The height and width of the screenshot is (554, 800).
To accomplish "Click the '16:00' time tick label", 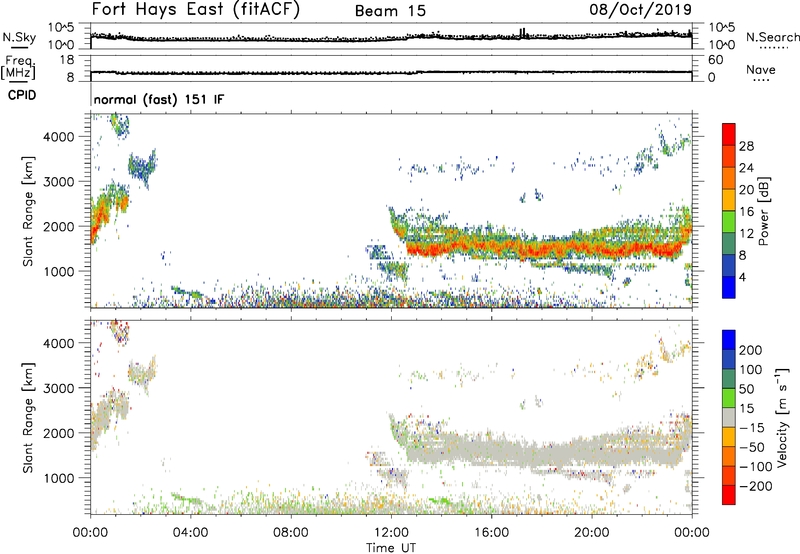I will point(491,533).
